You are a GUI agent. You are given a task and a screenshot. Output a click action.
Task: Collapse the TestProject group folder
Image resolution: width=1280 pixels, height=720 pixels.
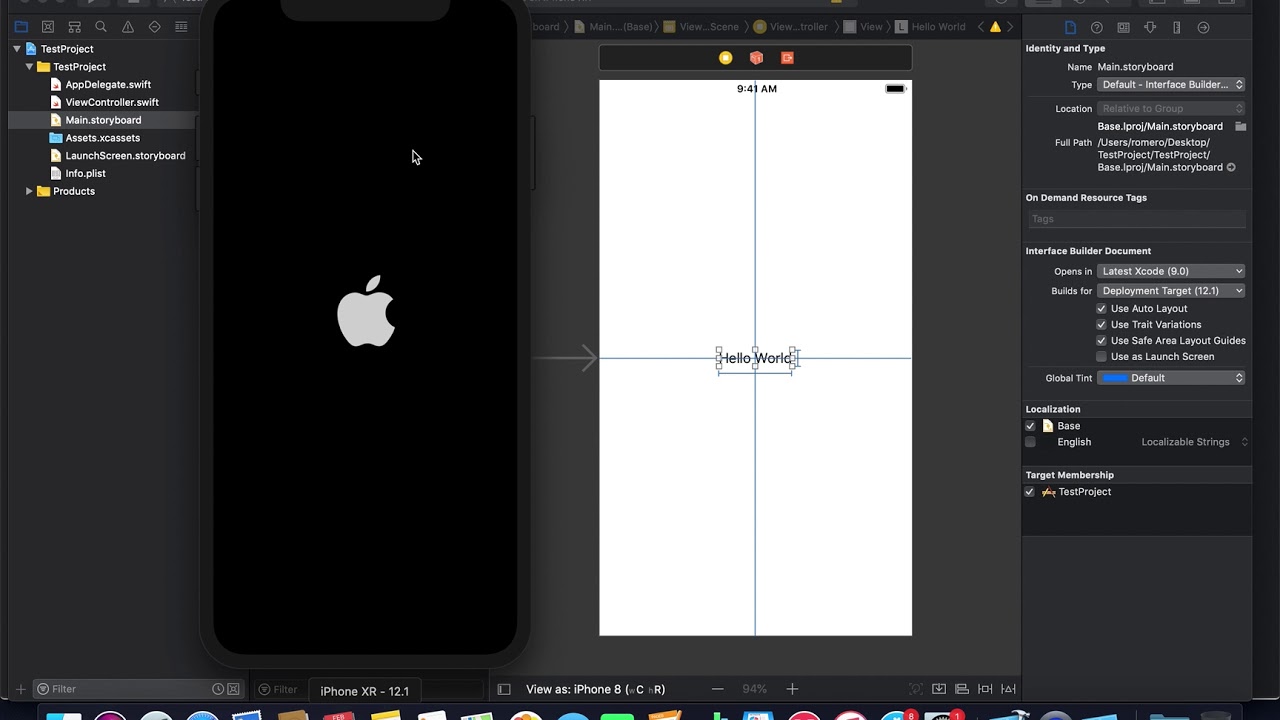coord(29,67)
